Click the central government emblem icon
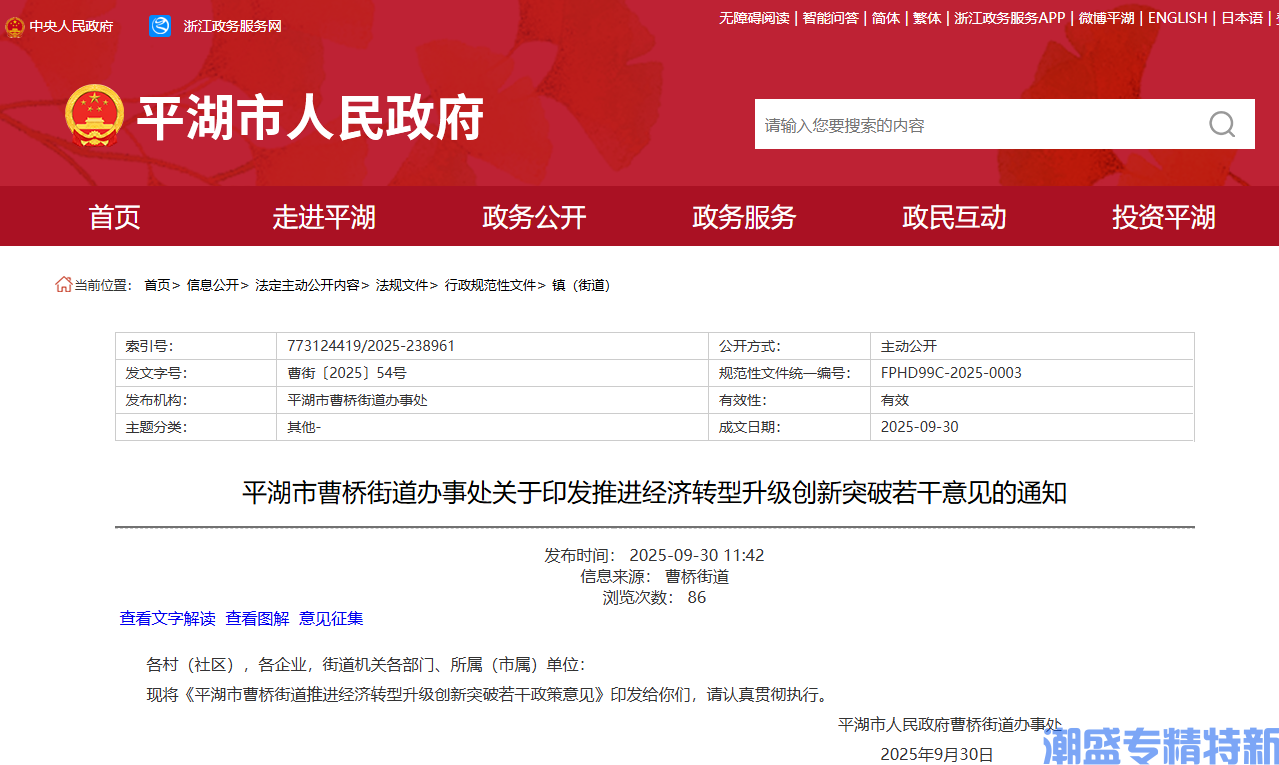The image size is (1279, 765). point(14,26)
